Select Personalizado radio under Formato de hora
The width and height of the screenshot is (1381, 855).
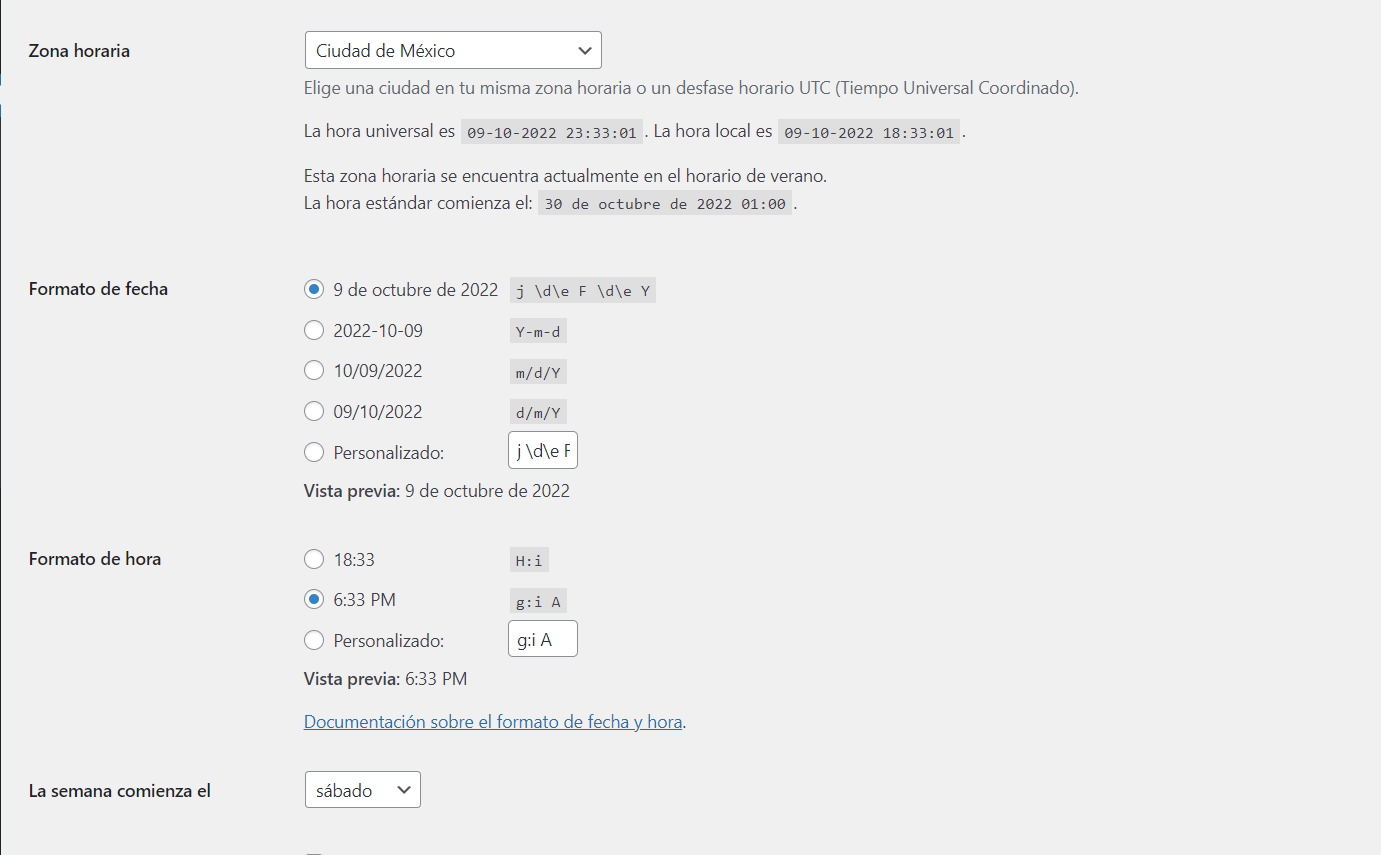pos(314,640)
